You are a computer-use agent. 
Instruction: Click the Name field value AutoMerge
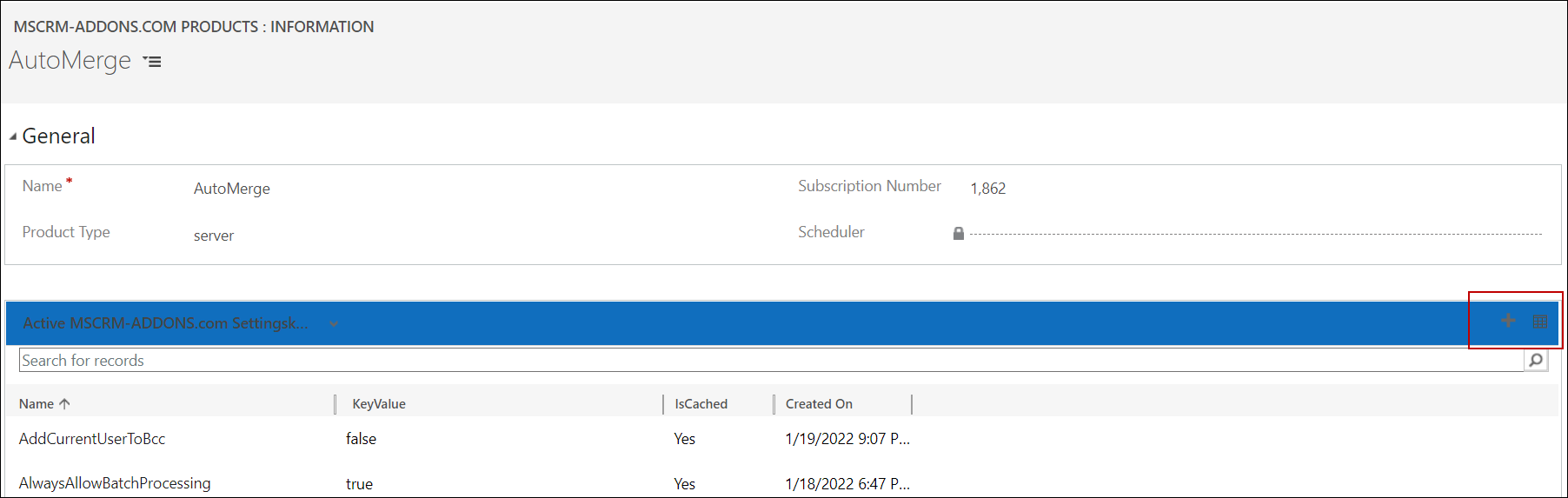(x=232, y=189)
